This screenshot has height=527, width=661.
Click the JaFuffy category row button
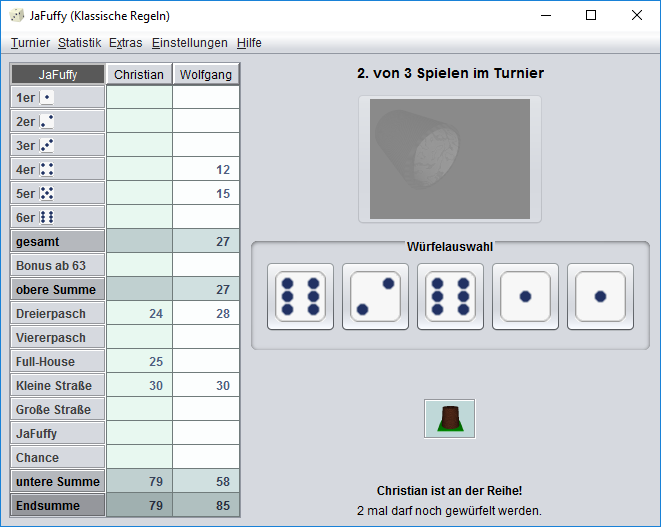pos(57,433)
